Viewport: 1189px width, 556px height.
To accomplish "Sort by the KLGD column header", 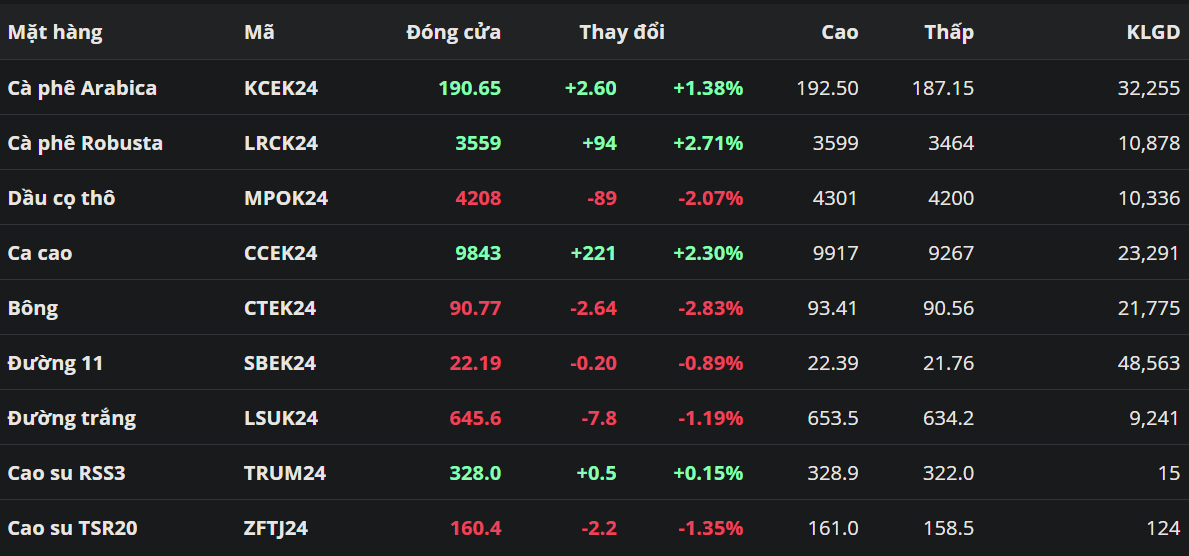I will pos(1152,32).
